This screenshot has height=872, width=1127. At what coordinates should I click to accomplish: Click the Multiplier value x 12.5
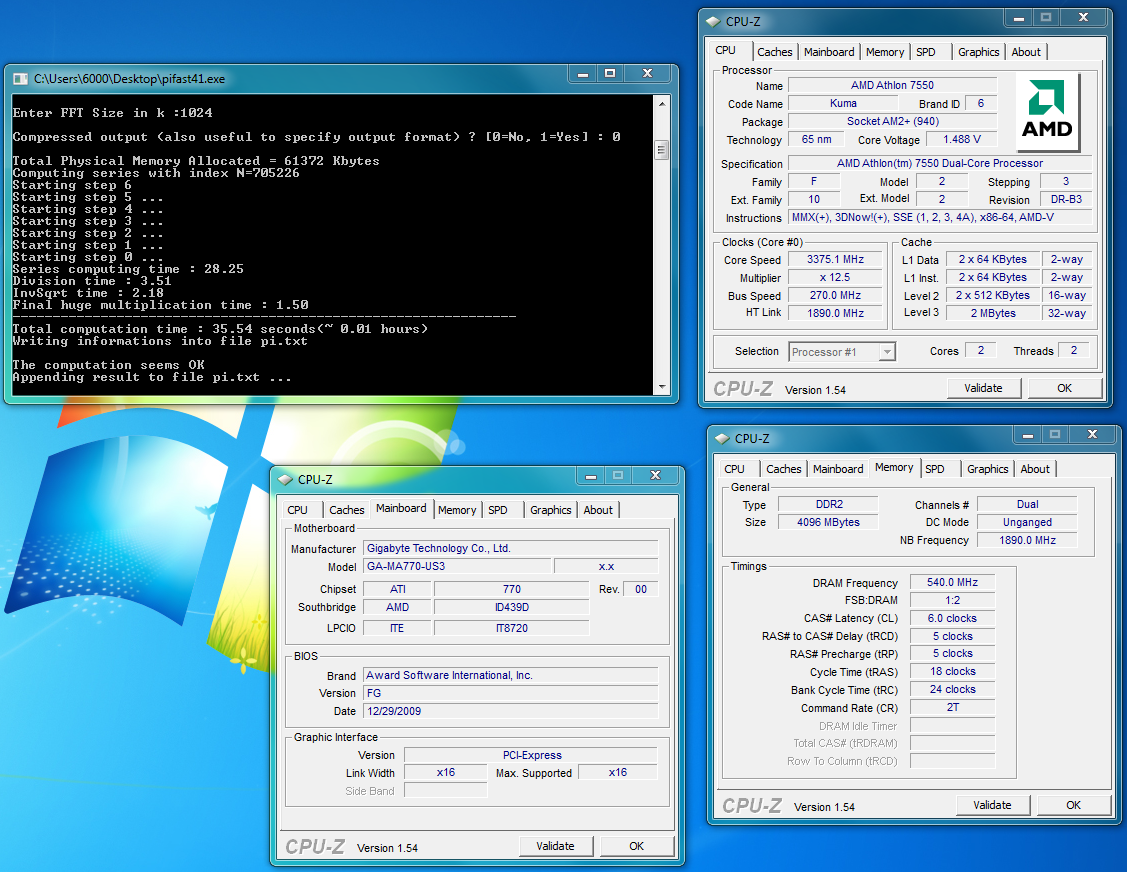tap(834, 277)
